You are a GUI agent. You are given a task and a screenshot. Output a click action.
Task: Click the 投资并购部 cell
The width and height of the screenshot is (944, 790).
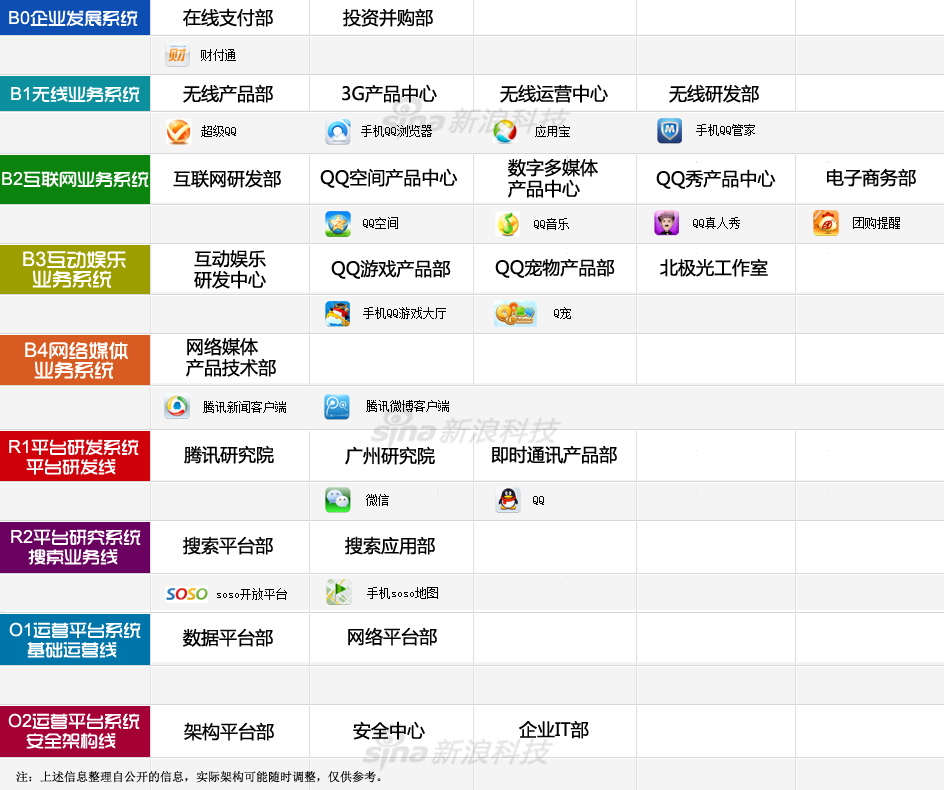point(391,17)
